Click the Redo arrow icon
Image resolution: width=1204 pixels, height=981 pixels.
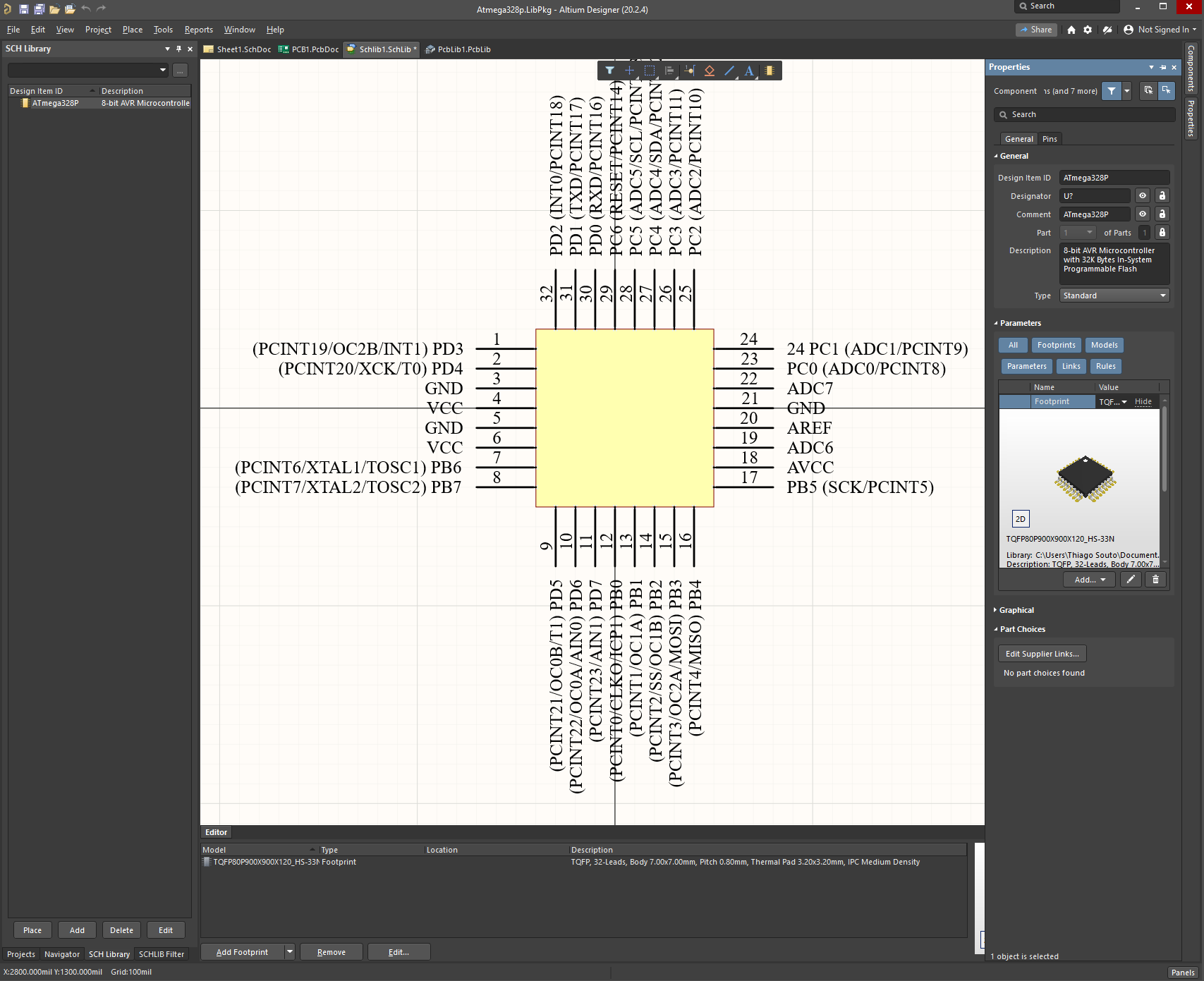pyautogui.click(x=101, y=8)
